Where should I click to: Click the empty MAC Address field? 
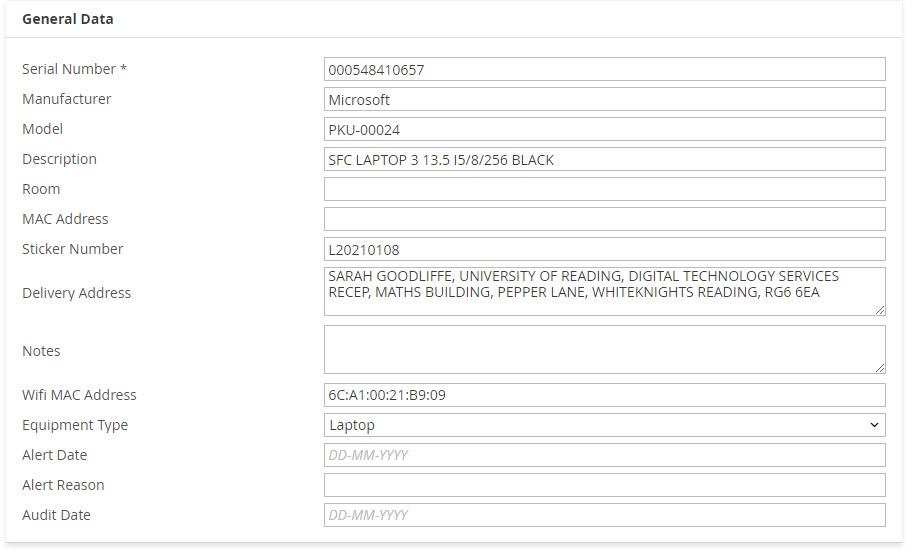click(x=604, y=219)
